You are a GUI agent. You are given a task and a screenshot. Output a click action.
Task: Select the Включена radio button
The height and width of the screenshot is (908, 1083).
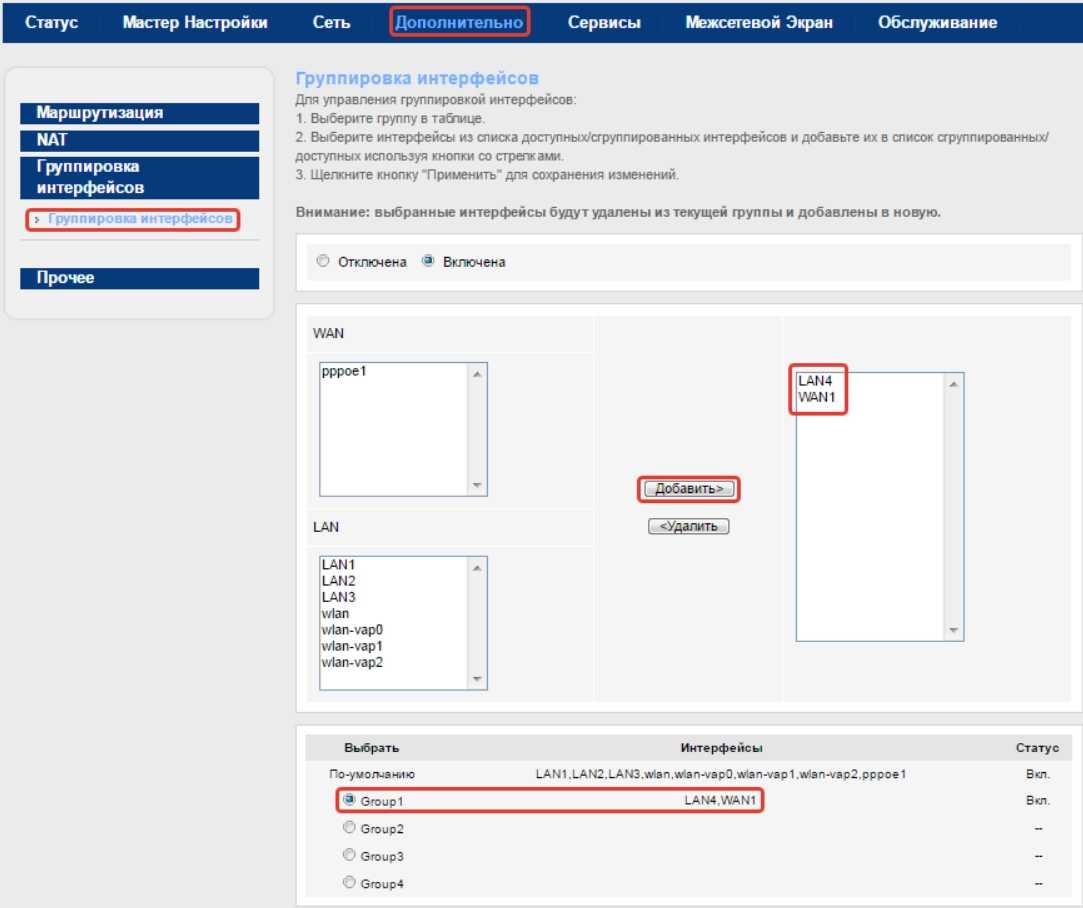pyautogui.click(x=428, y=262)
